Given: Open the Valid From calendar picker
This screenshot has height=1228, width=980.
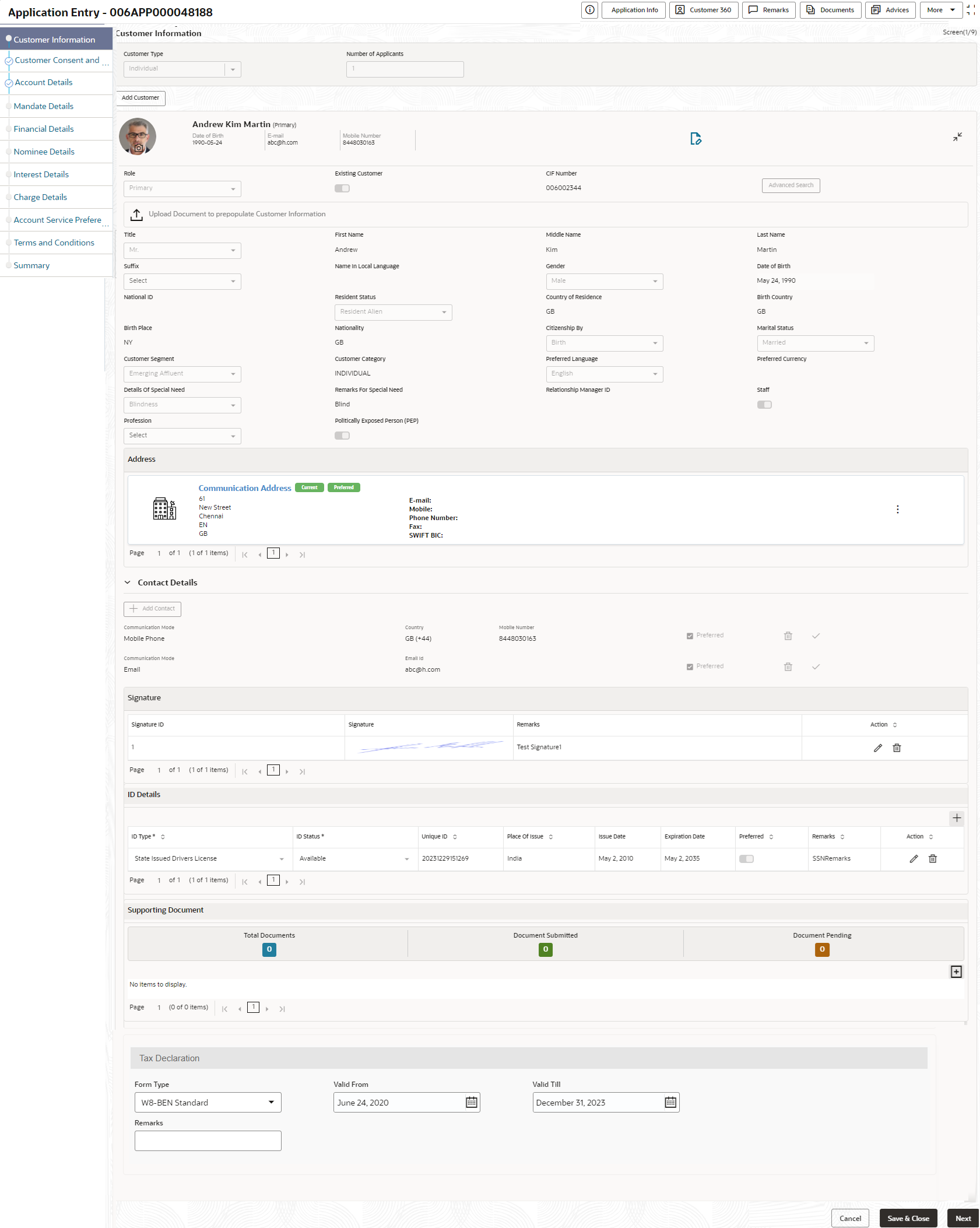Looking at the screenshot, I should click(471, 1102).
